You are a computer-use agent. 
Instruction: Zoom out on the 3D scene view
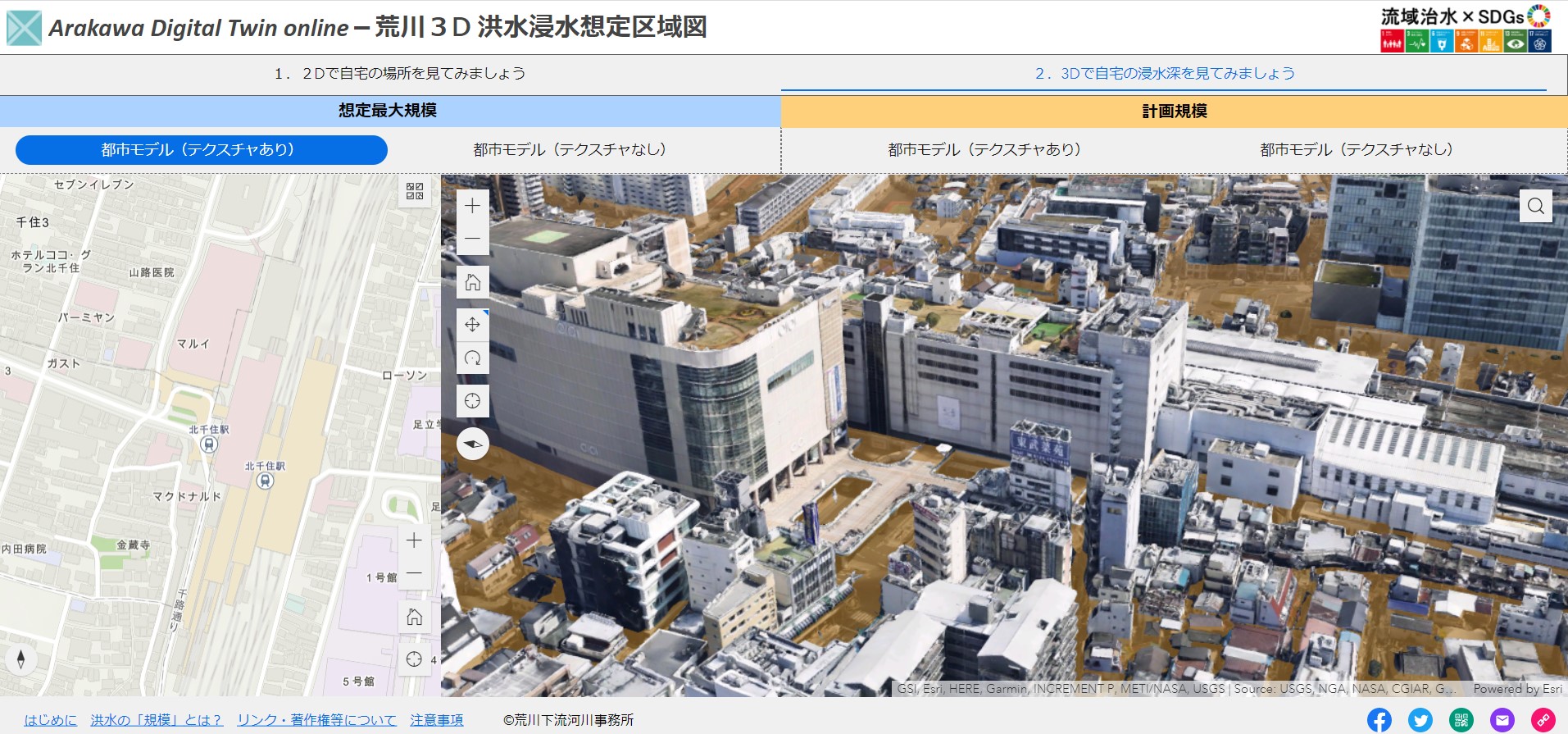(x=472, y=239)
